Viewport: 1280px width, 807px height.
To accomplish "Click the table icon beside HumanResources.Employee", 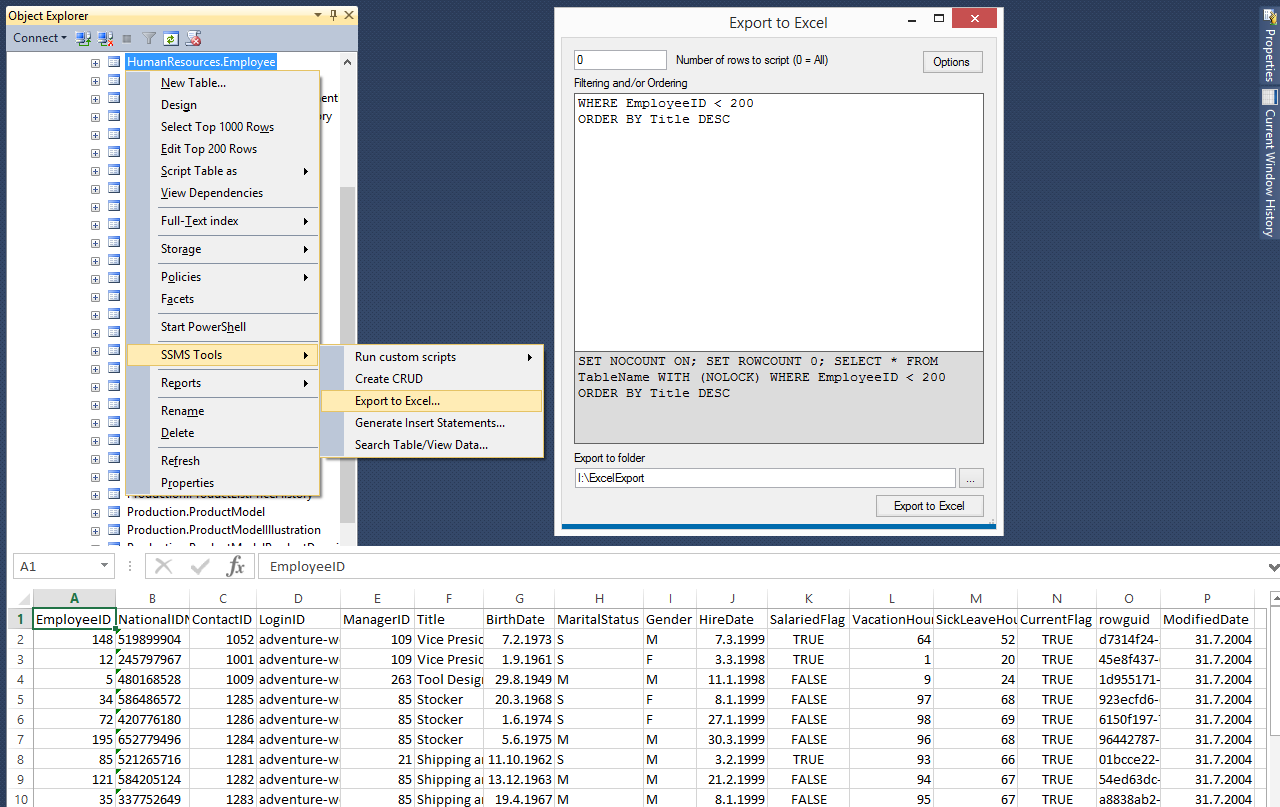I will pyautogui.click(x=114, y=62).
